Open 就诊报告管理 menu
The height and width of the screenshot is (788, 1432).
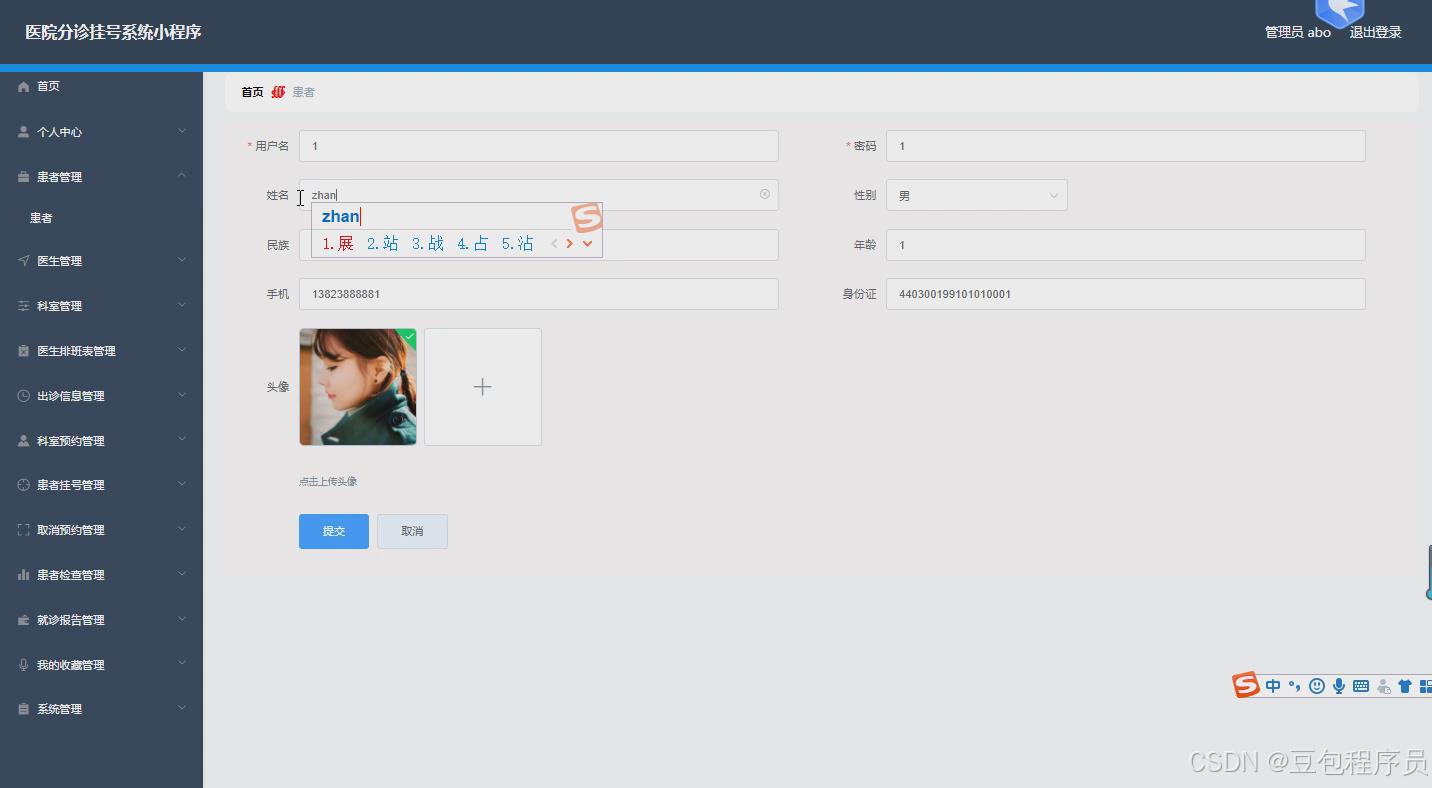click(x=101, y=620)
